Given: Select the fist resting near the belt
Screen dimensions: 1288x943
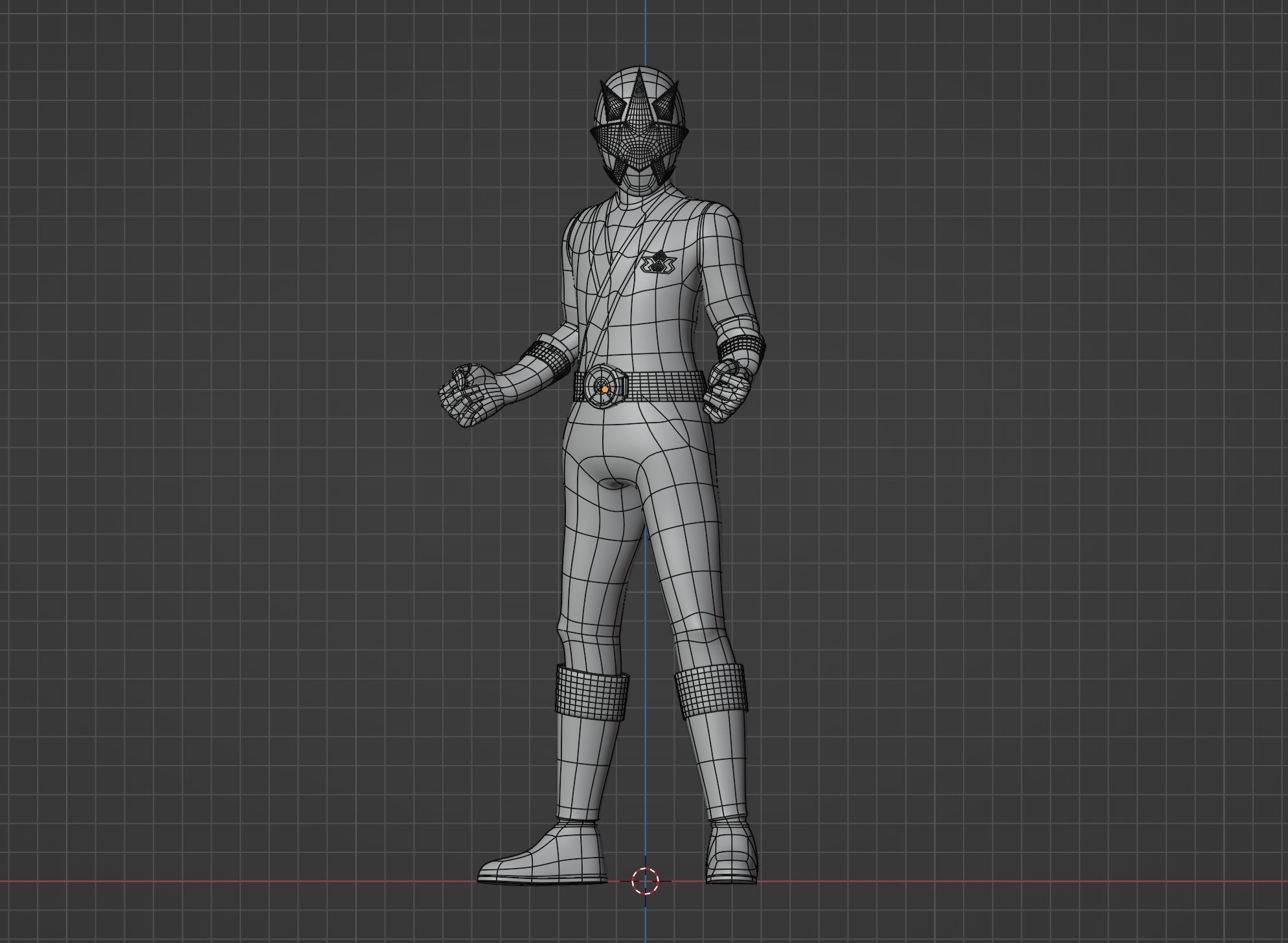Looking at the screenshot, I should [727, 390].
